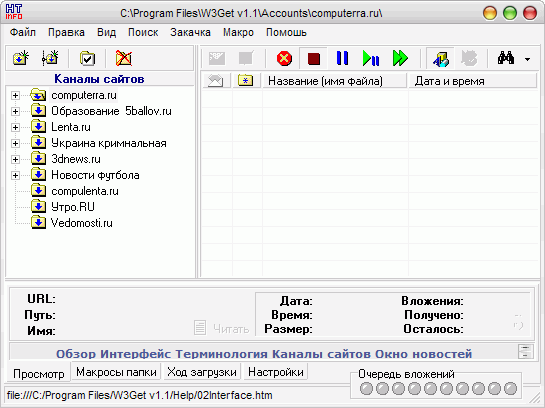Click the folder with checkmark toolbar icon
This screenshot has width=545, height=408.
[x=87, y=58]
